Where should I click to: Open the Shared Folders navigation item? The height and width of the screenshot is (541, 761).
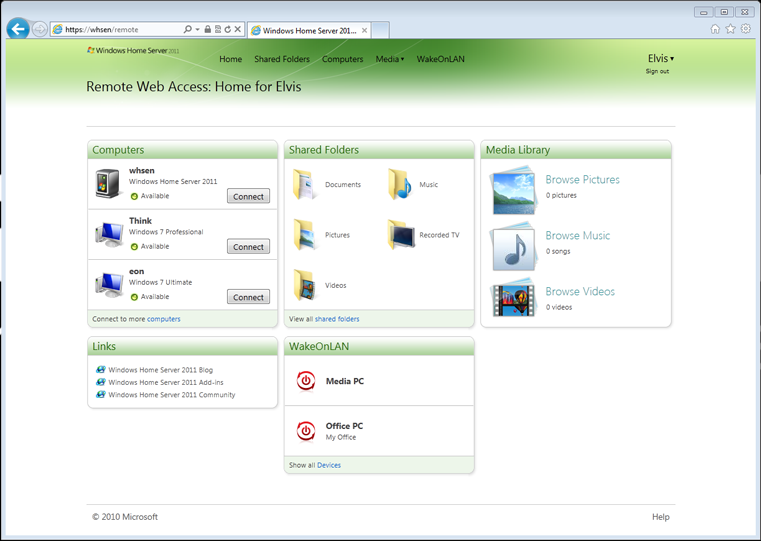[282, 59]
